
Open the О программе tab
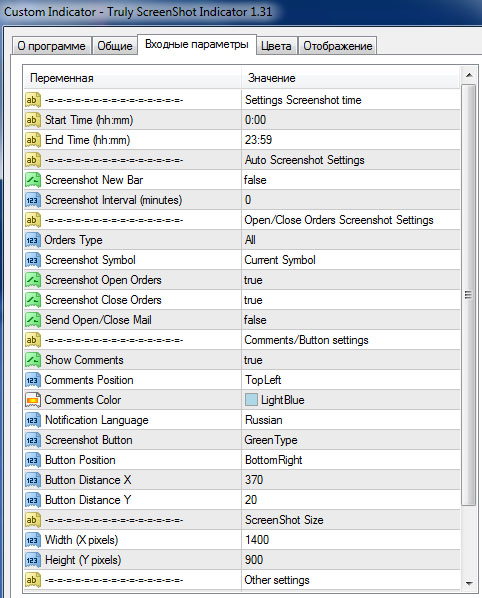(x=51, y=46)
